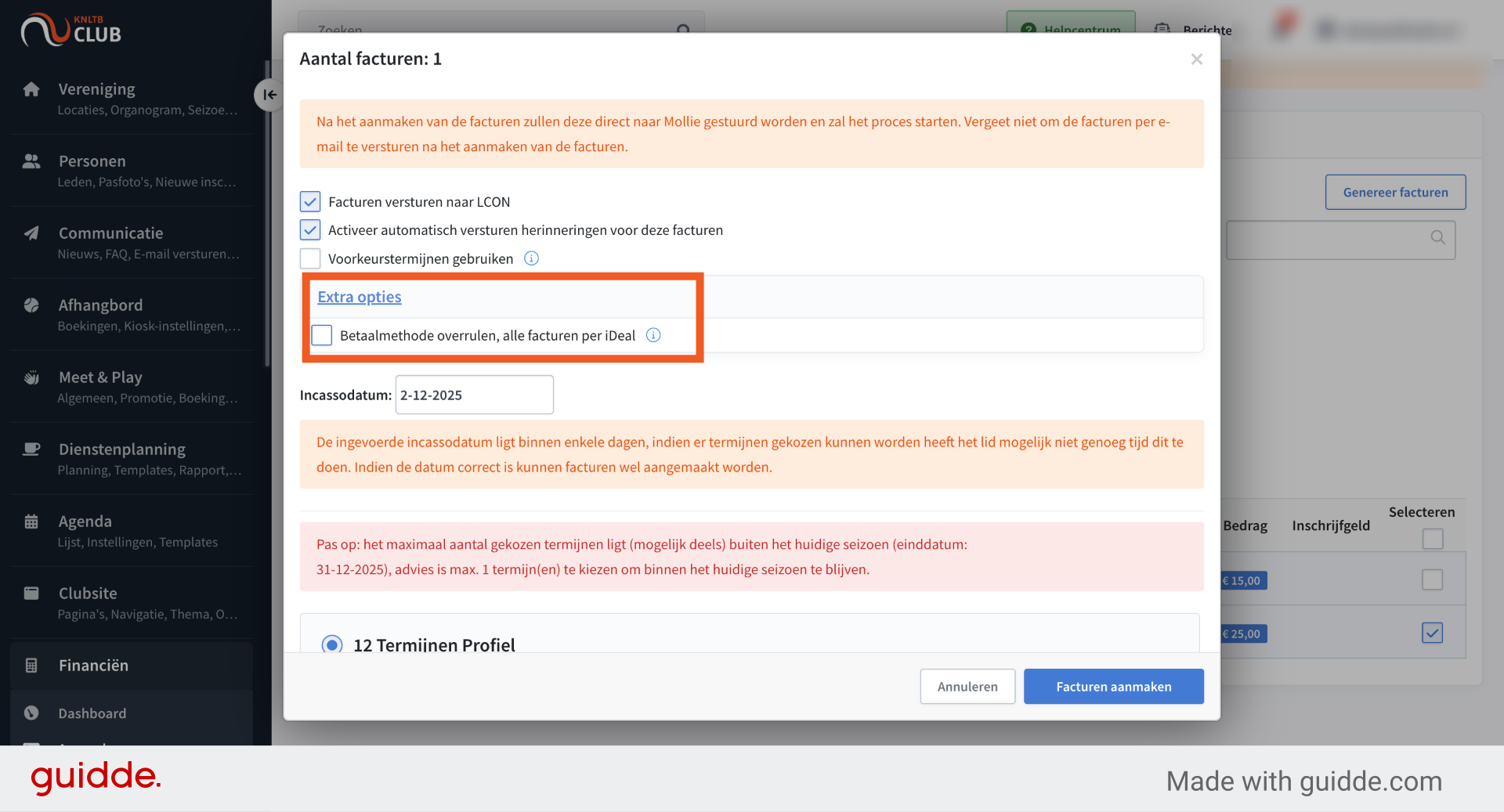Open the Vereniging menu
Viewport: 1504px width, 812px height.
pos(132,98)
